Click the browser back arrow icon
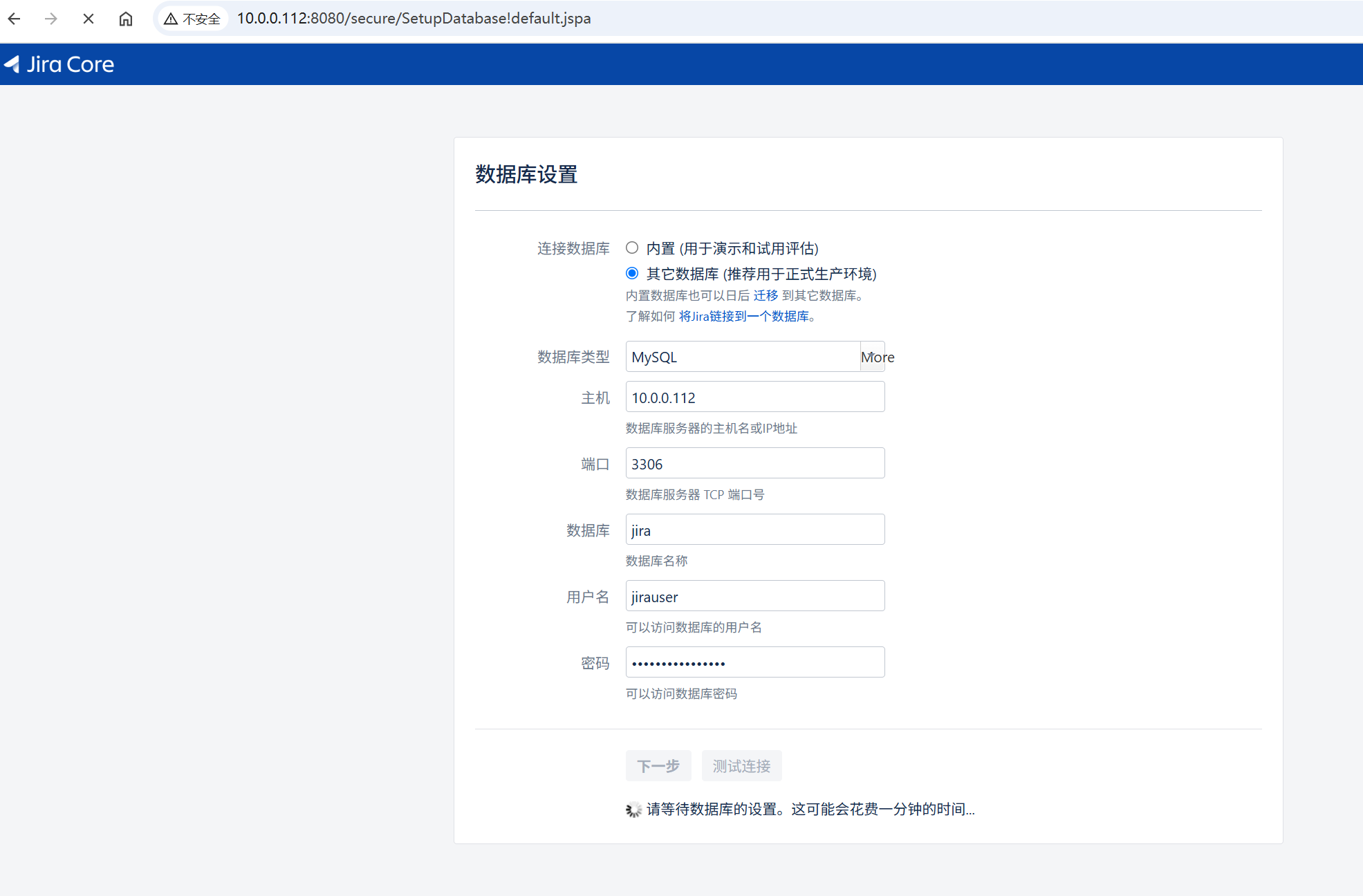The height and width of the screenshot is (896, 1363). 15,19
